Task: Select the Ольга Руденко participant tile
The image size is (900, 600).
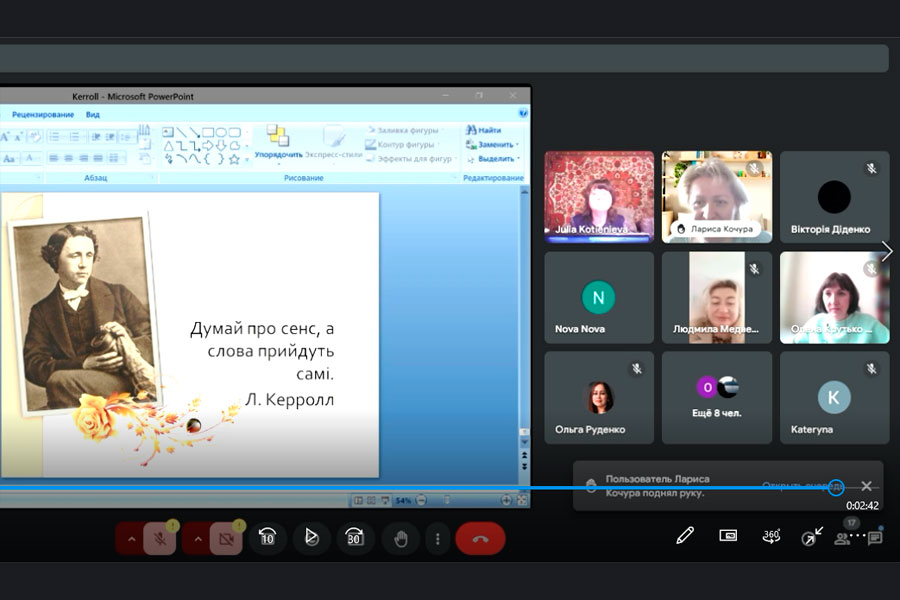Action: [599, 398]
